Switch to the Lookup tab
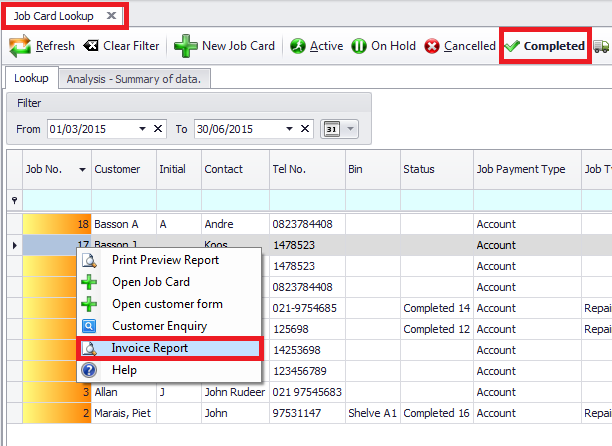This screenshot has width=612, height=446. [x=32, y=78]
